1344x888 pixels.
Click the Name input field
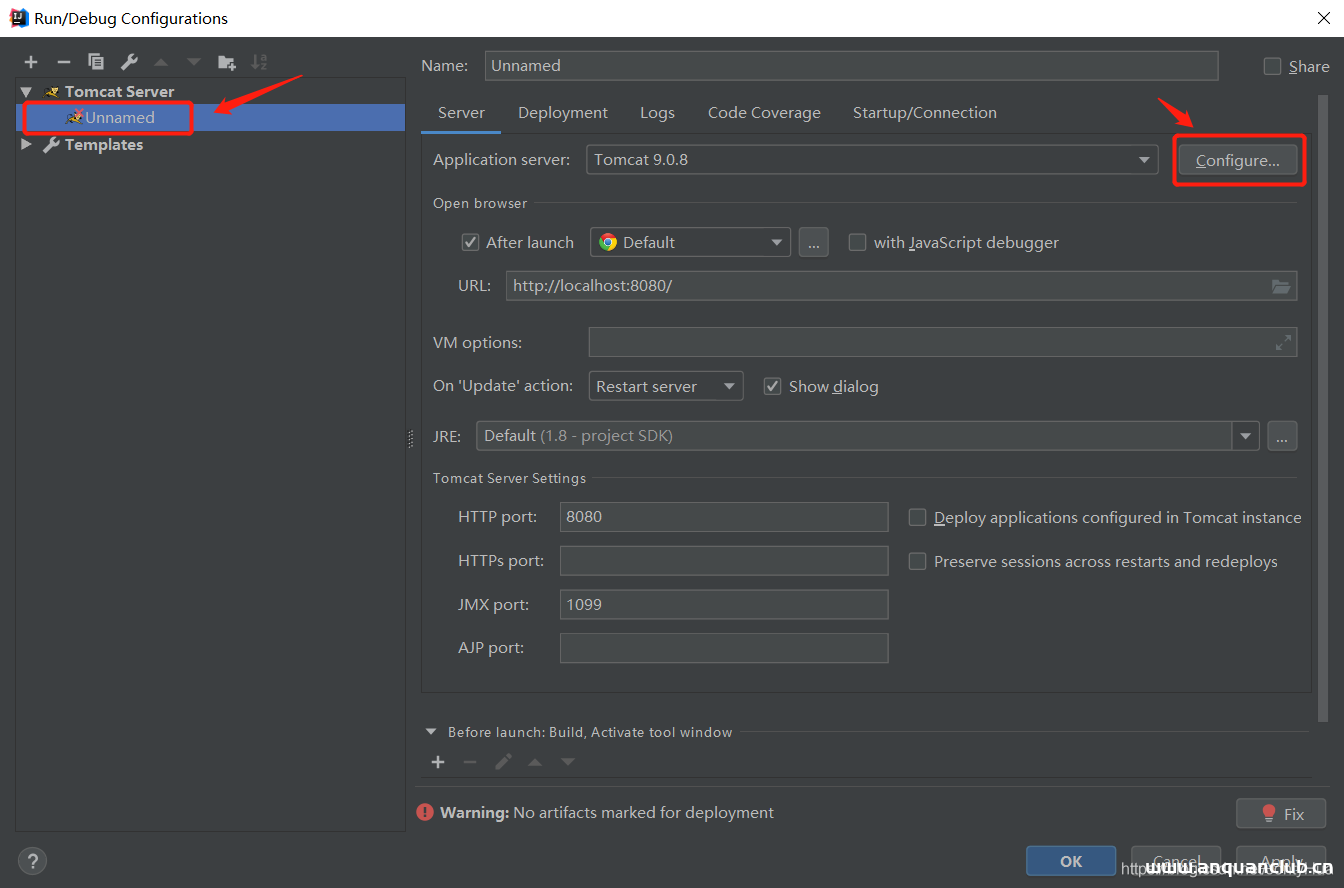click(x=851, y=66)
